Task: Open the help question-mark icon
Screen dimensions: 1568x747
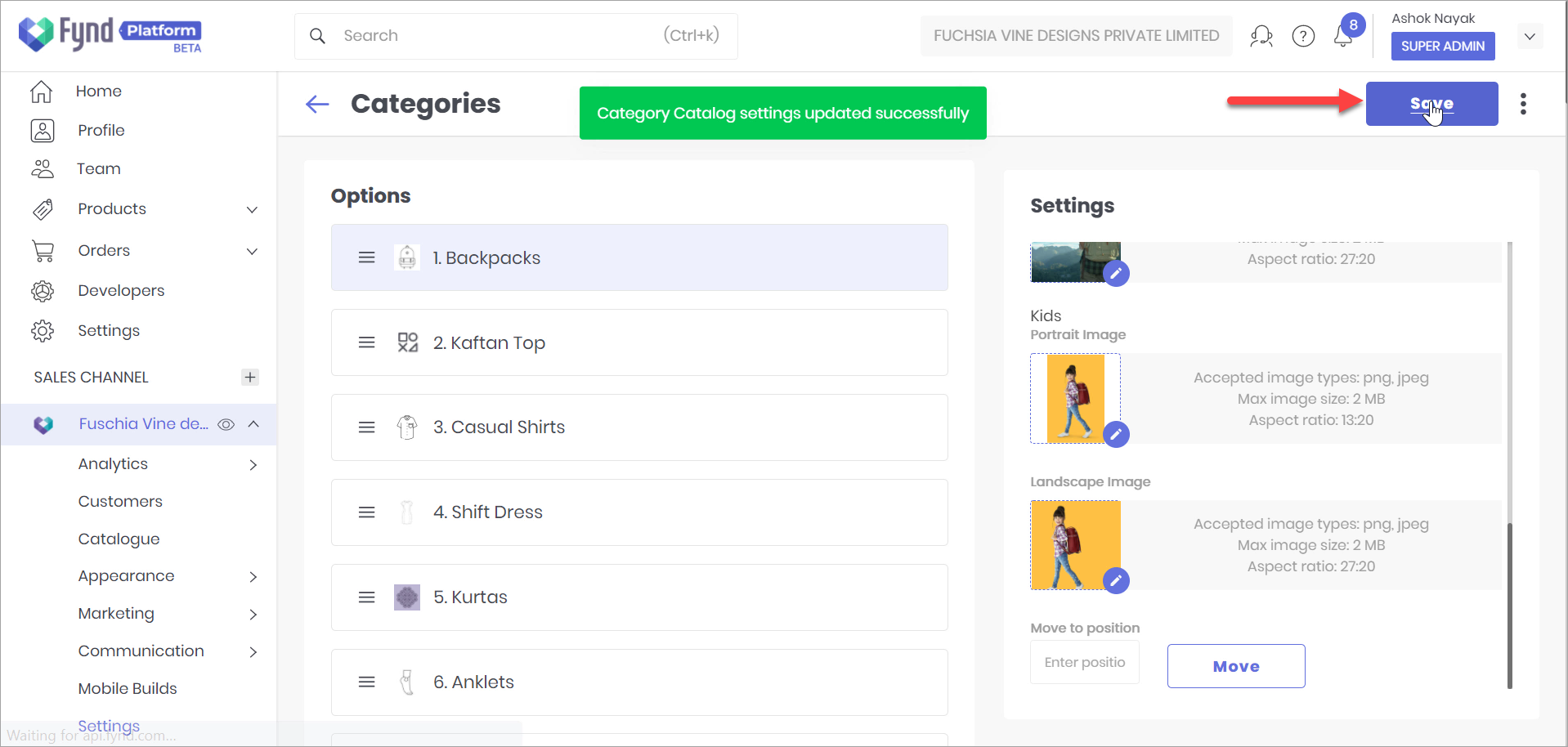Action: click(1303, 35)
